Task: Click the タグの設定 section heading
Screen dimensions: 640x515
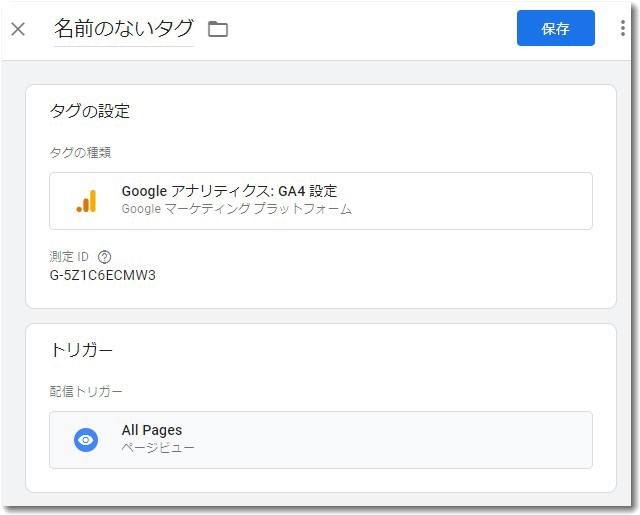Action: point(90,111)
